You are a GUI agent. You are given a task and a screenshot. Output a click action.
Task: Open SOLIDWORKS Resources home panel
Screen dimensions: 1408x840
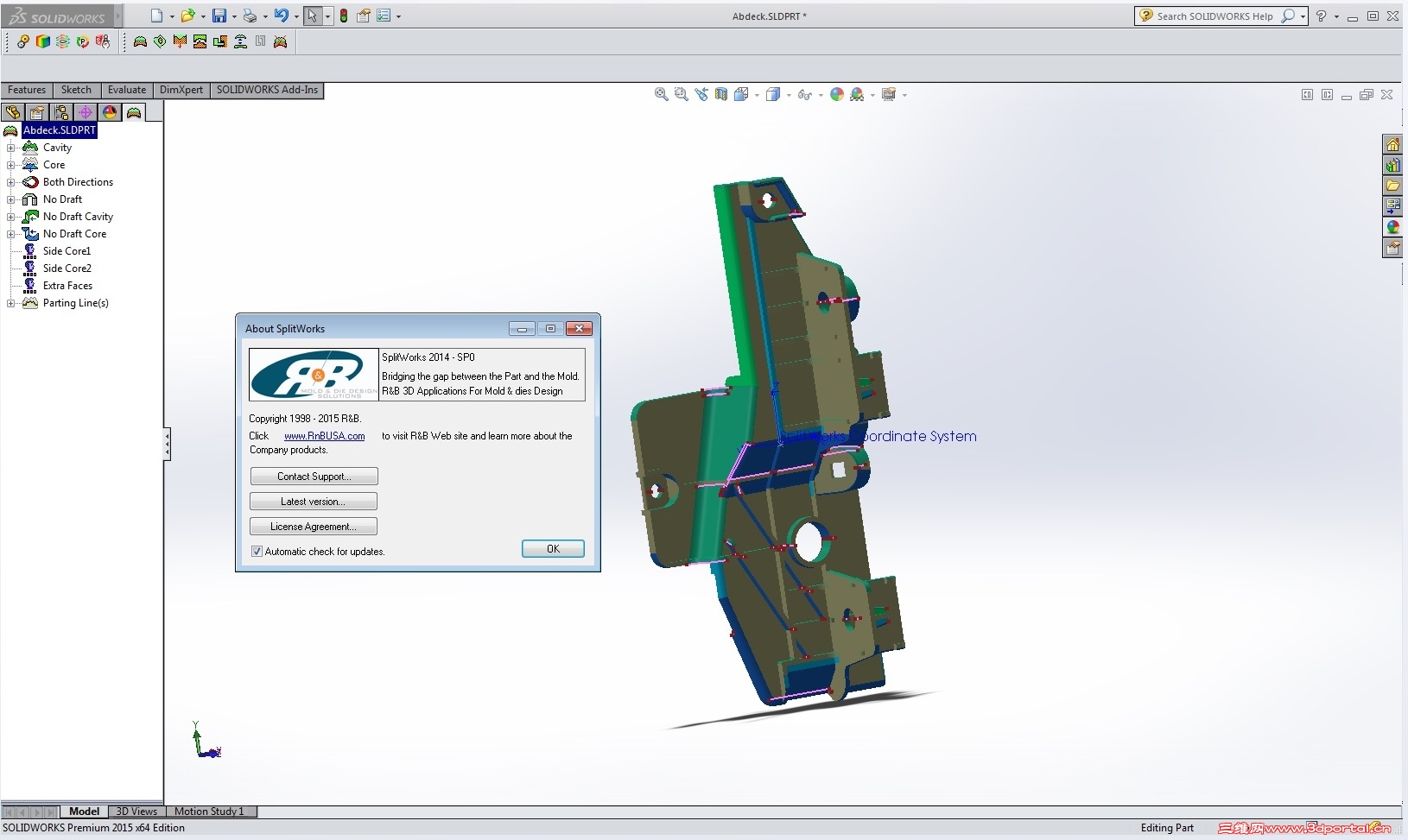point(1393,145)
